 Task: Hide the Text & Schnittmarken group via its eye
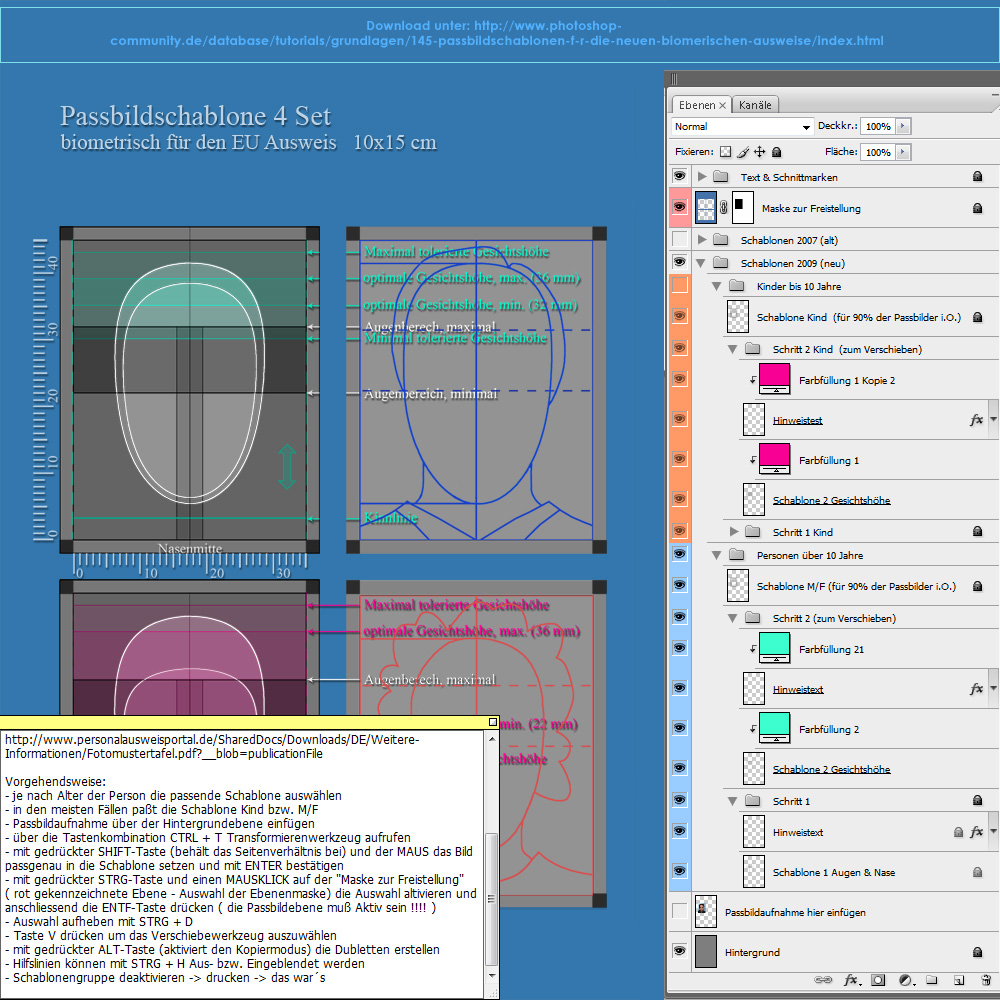[680, 176]
